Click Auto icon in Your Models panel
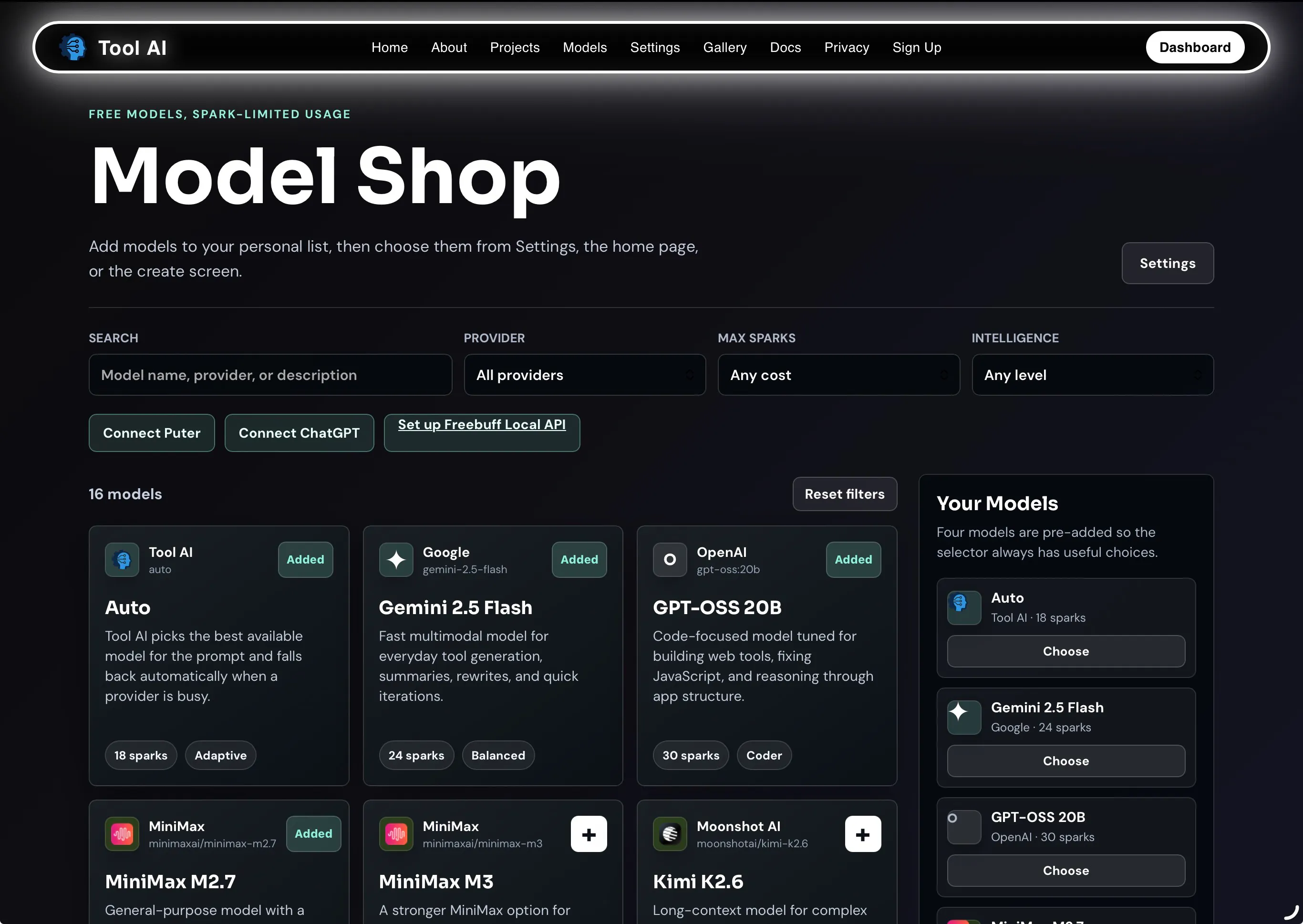Screen dimensions: 1303x924 964,607
